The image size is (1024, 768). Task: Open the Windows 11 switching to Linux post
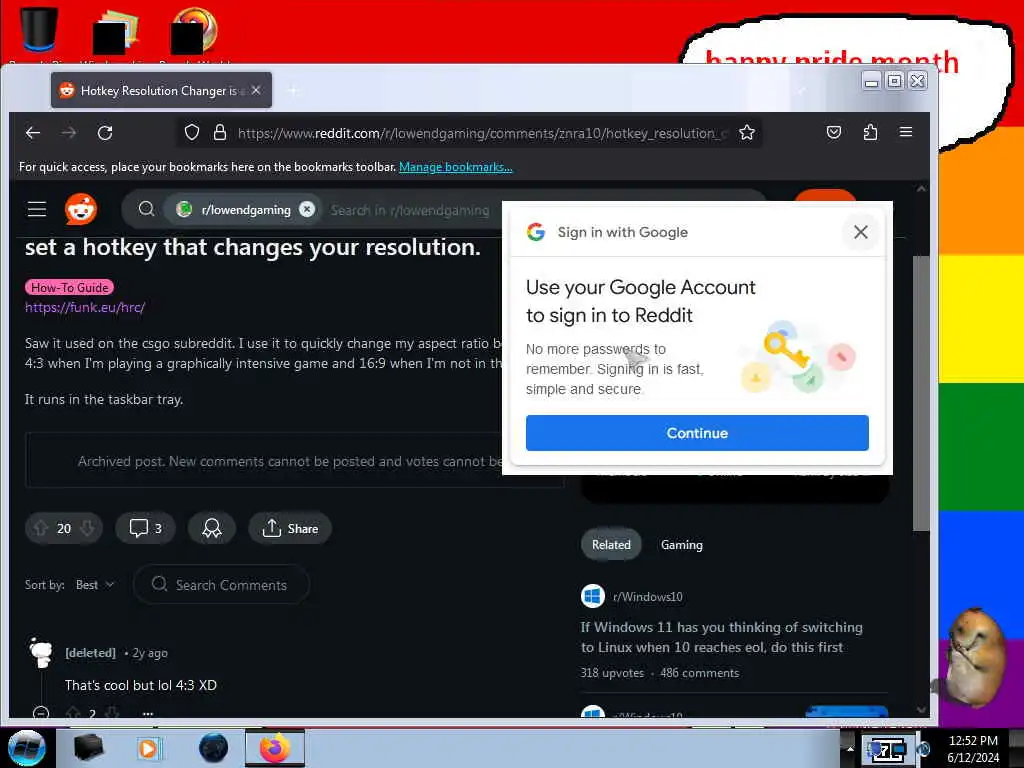point(722,637)
